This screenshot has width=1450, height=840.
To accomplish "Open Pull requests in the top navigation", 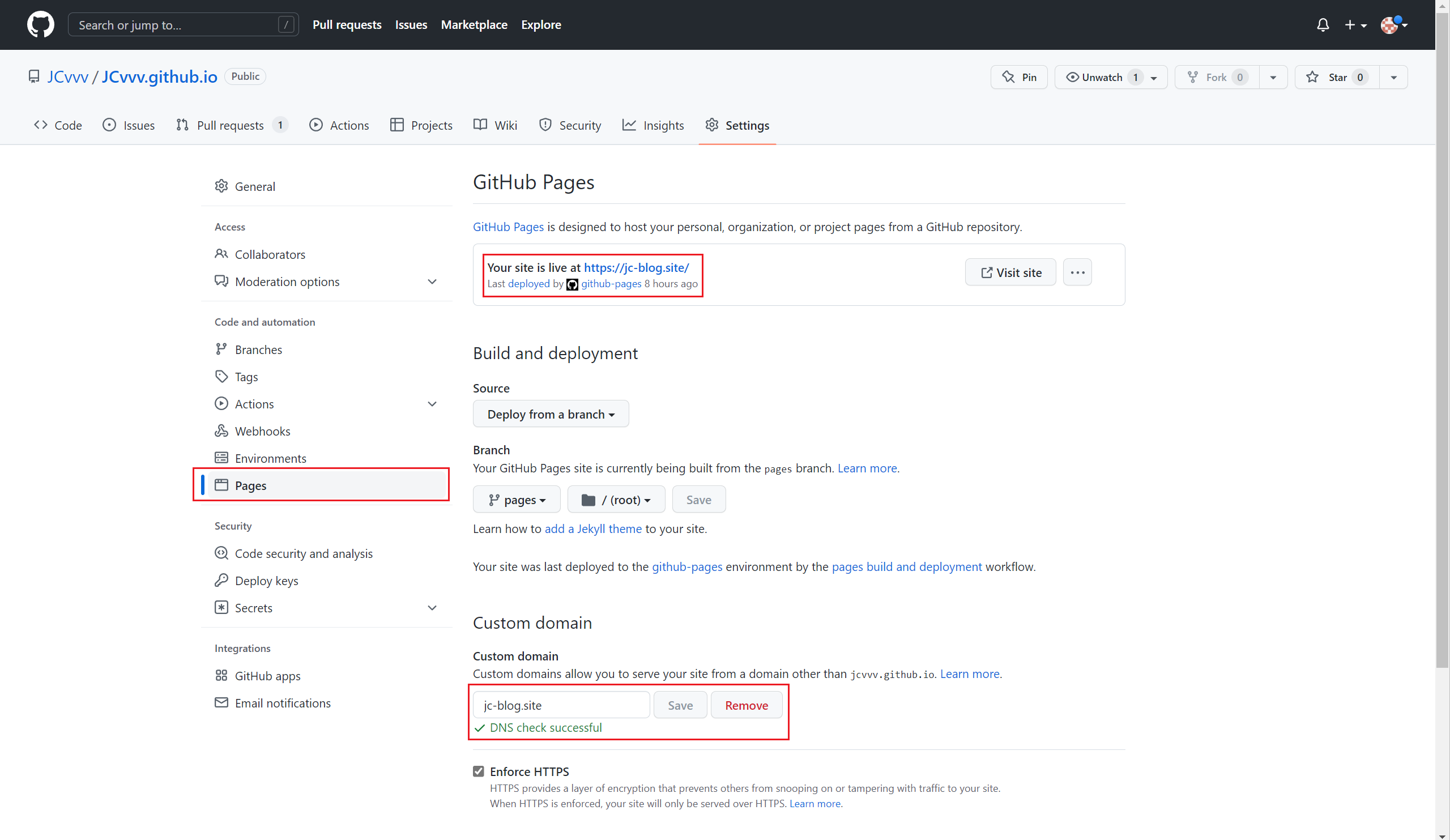I will click(347, 25).
